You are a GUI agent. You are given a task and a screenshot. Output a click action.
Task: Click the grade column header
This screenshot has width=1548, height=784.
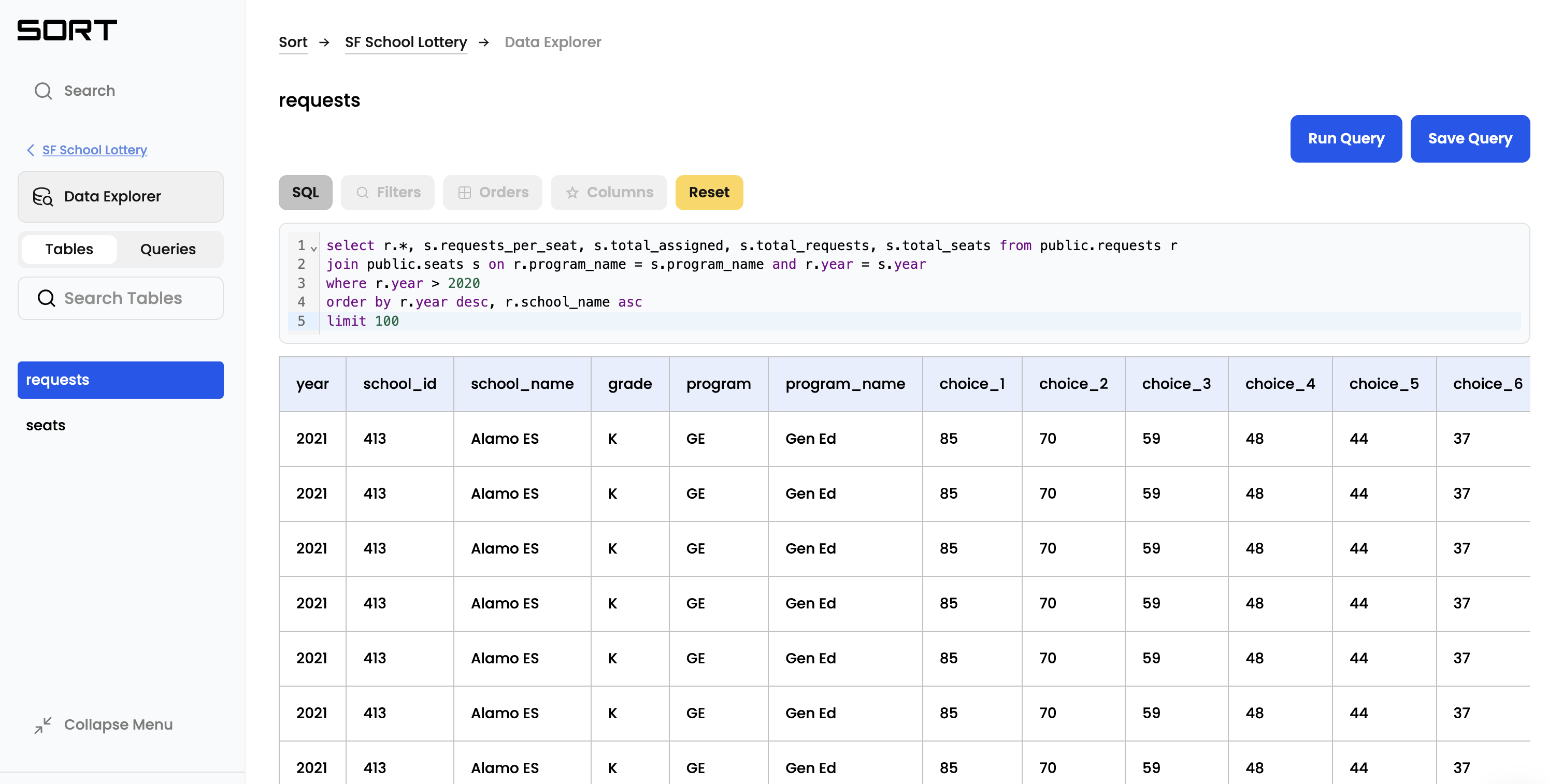630,384
